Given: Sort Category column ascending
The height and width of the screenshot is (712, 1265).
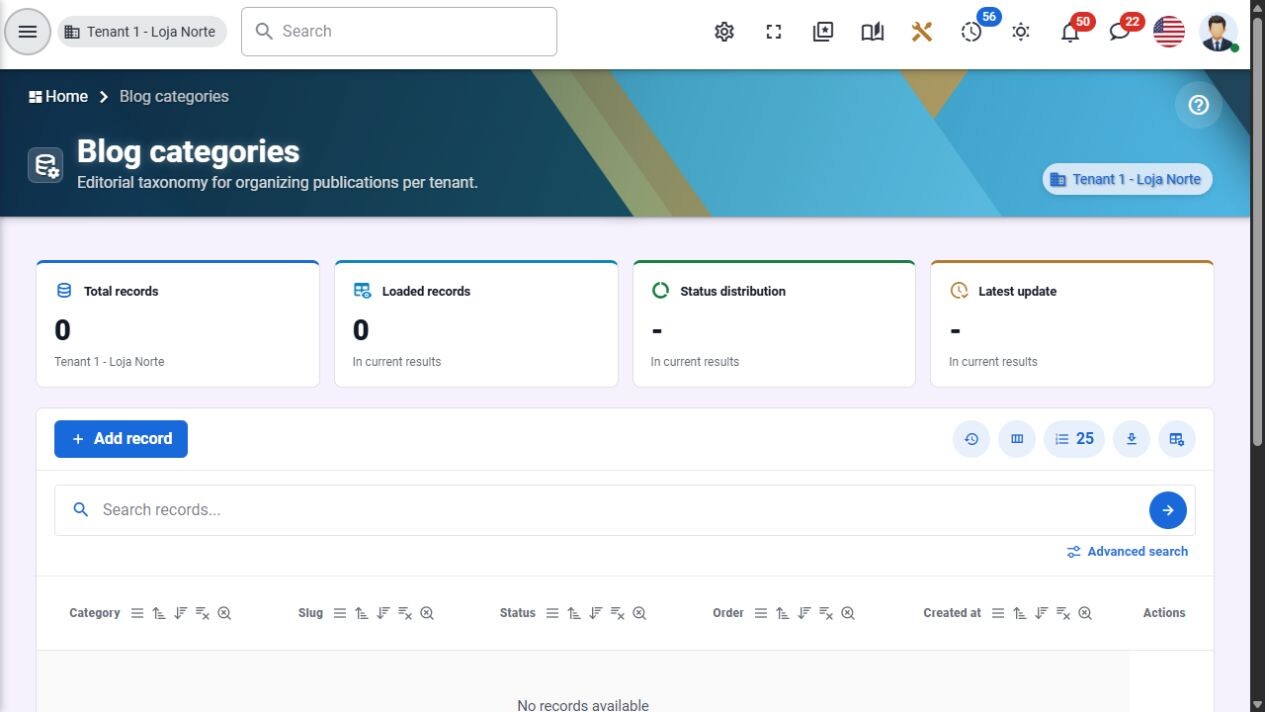Looking at the screenshot, I should click(x=159, y=613).
